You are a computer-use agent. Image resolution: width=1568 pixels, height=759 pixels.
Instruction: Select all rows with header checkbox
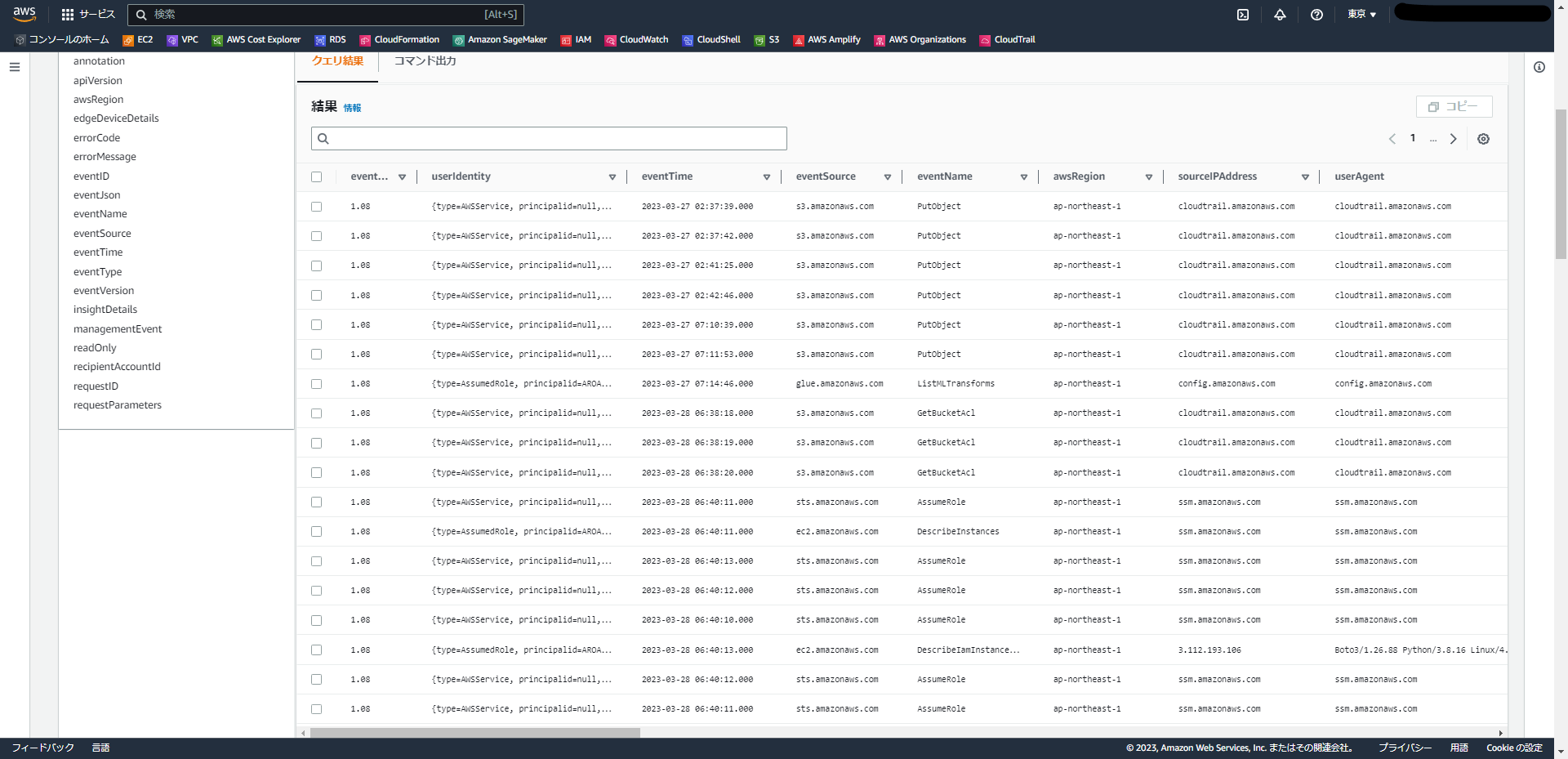pos(317,176)
